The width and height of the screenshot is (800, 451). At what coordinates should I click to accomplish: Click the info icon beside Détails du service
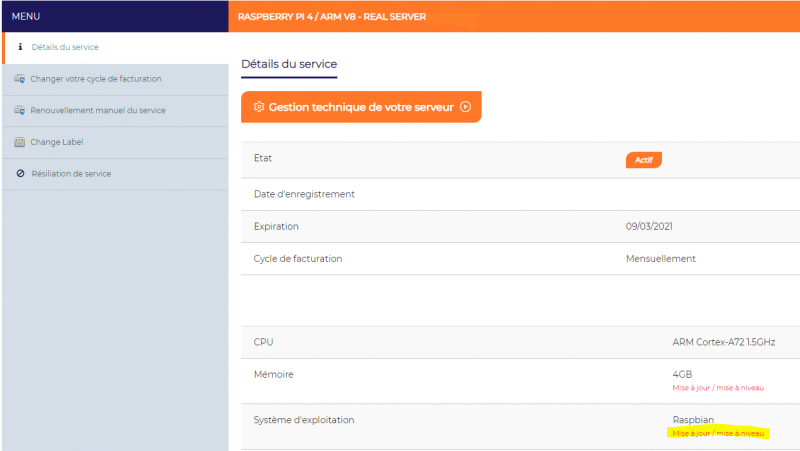pos(20,47)
